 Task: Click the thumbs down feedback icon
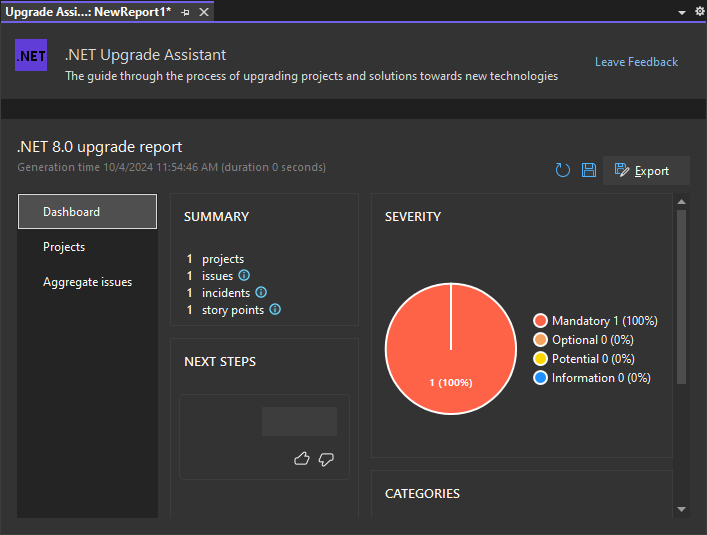326,459
